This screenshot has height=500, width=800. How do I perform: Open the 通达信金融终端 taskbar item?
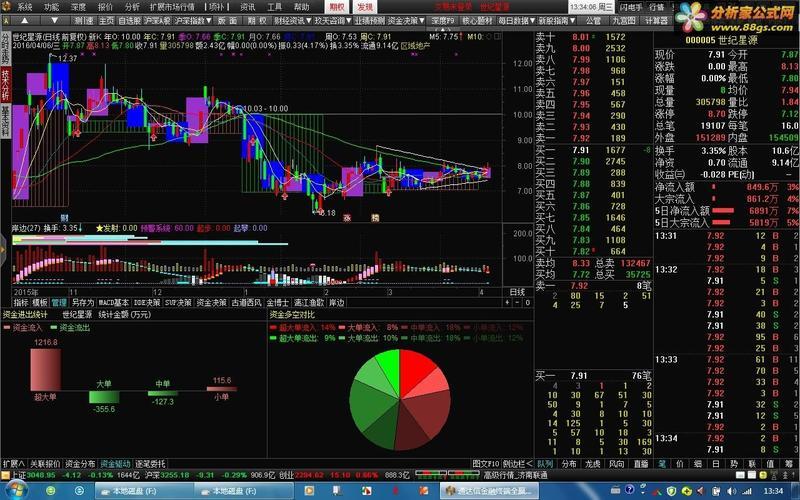[x=489, y=491]
